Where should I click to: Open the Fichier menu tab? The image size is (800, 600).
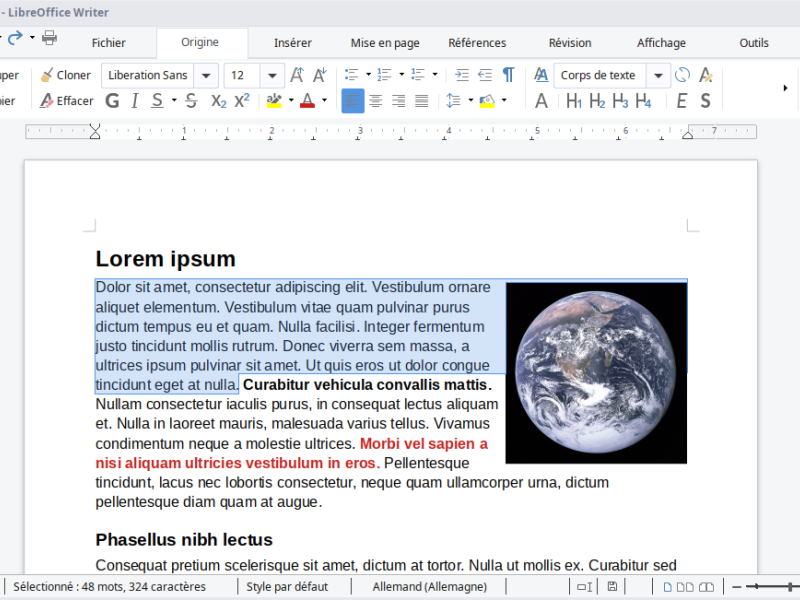pos(108,43)
